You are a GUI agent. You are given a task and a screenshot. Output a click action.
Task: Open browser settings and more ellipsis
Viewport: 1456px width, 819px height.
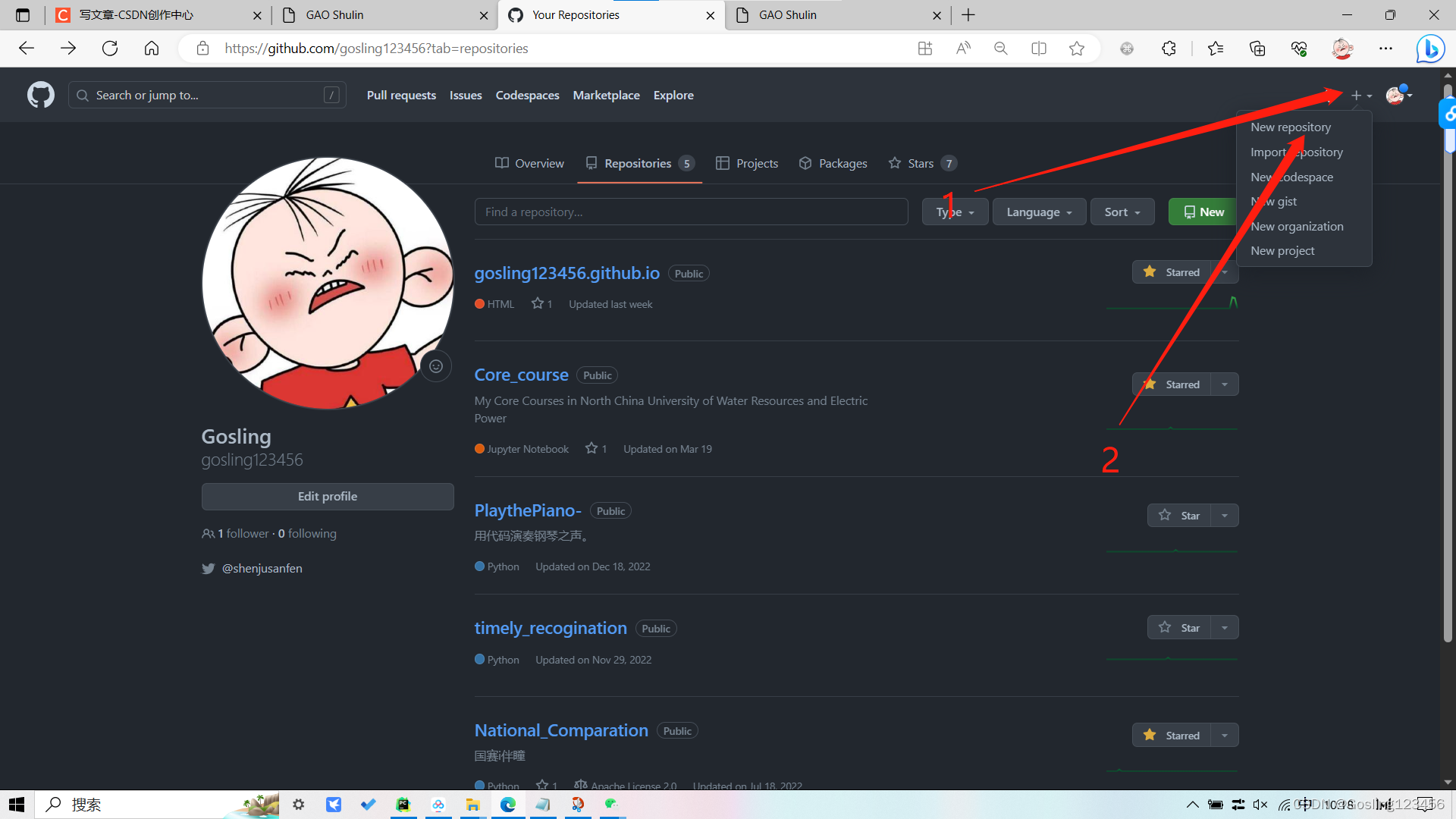(1386, 49)
